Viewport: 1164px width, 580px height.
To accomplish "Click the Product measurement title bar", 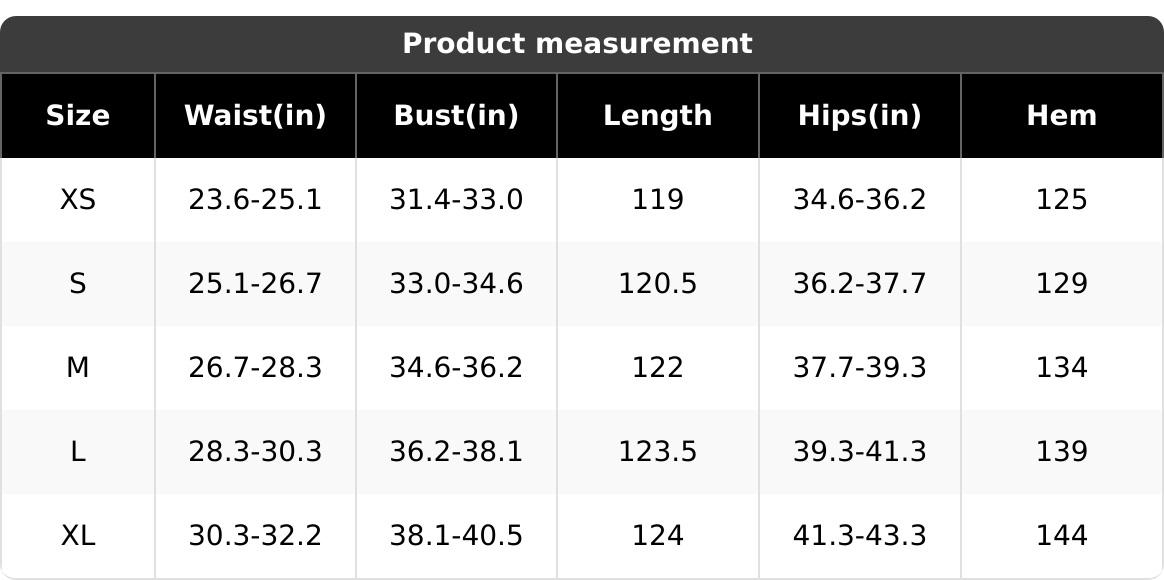I will tap(577, 44).
